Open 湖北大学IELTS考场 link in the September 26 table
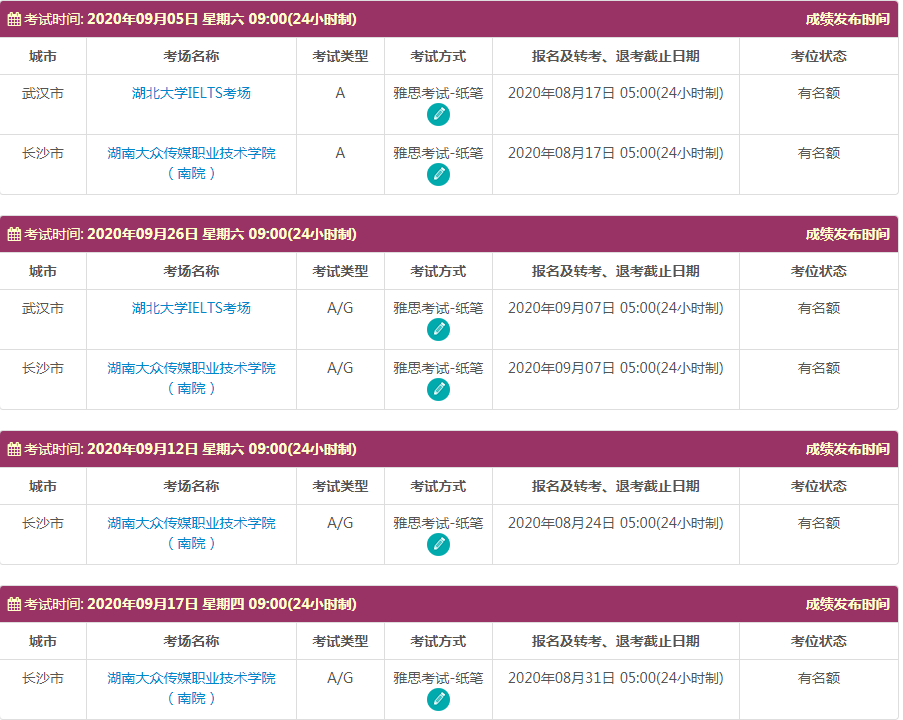 (192, 308)
